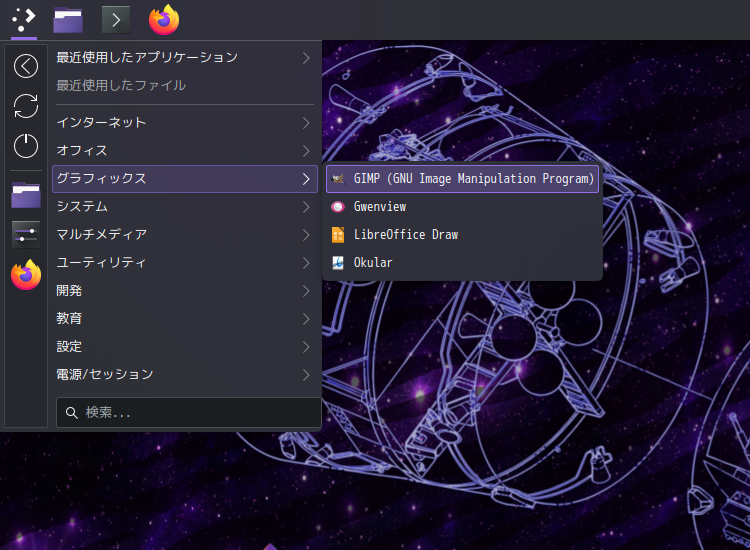Screen dimensions: 750x550
Task: Click the GIMP application icon
Action: click(x=338, y=179)
